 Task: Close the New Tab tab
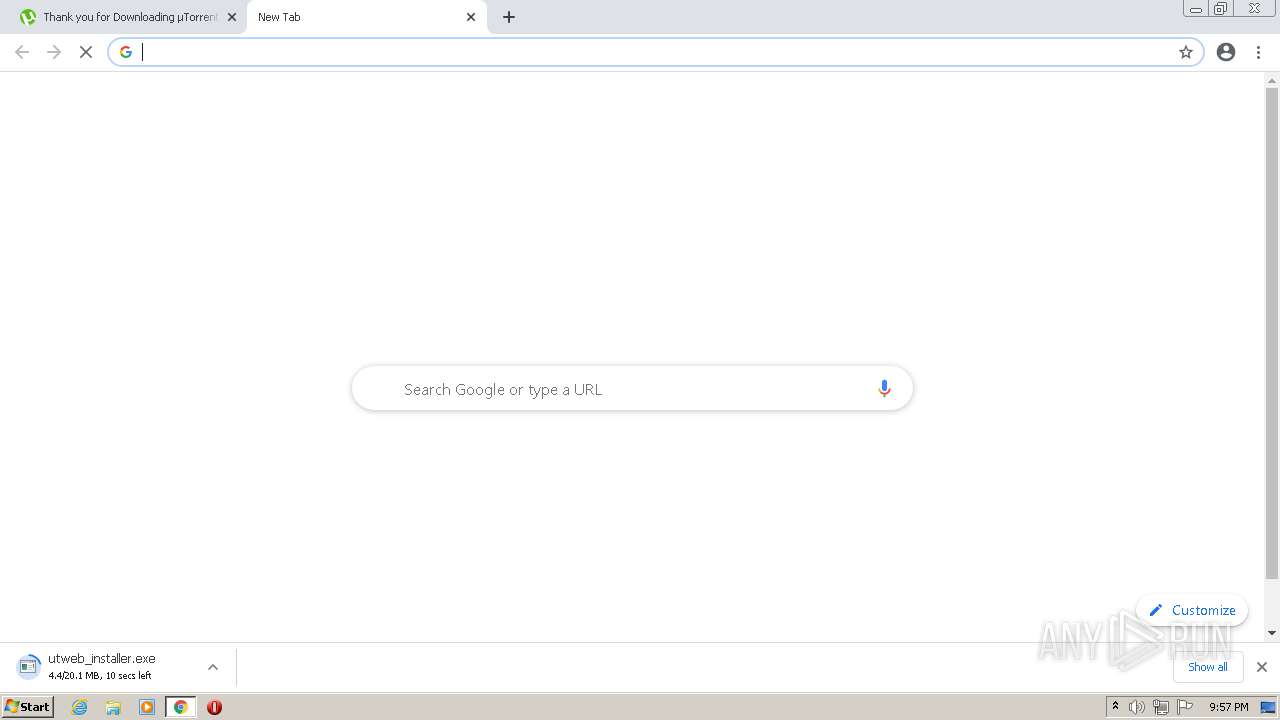pyautogui.click(x=471, y=17)
